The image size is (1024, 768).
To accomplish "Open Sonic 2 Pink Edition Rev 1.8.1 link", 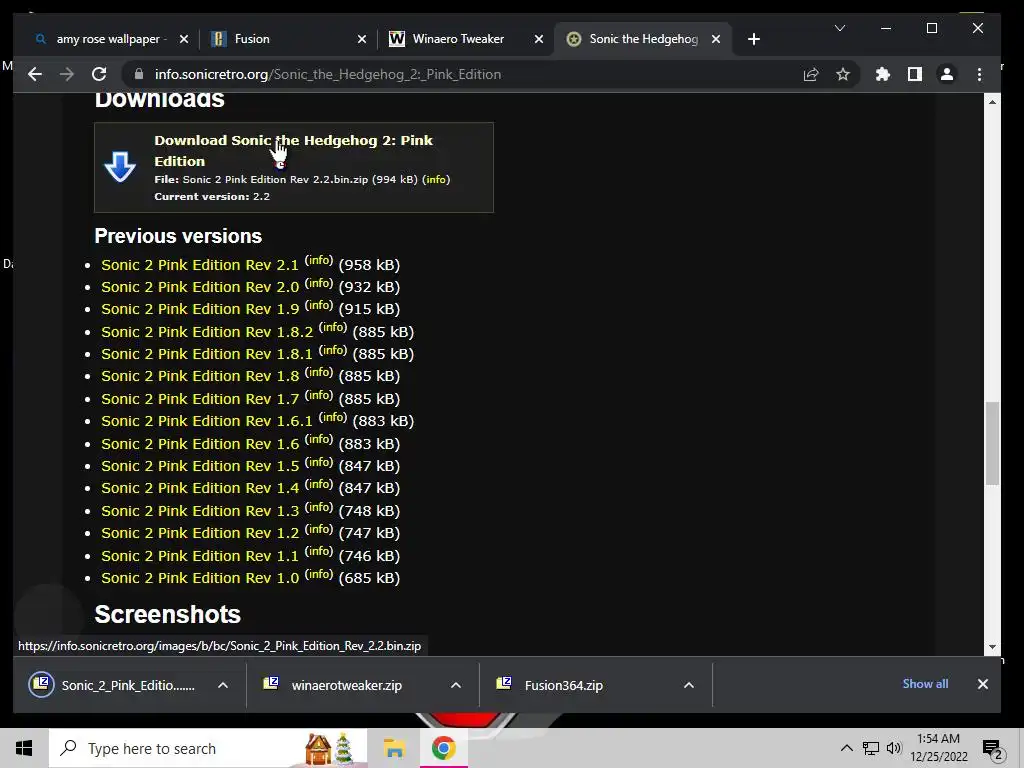I will coord(207,355).
